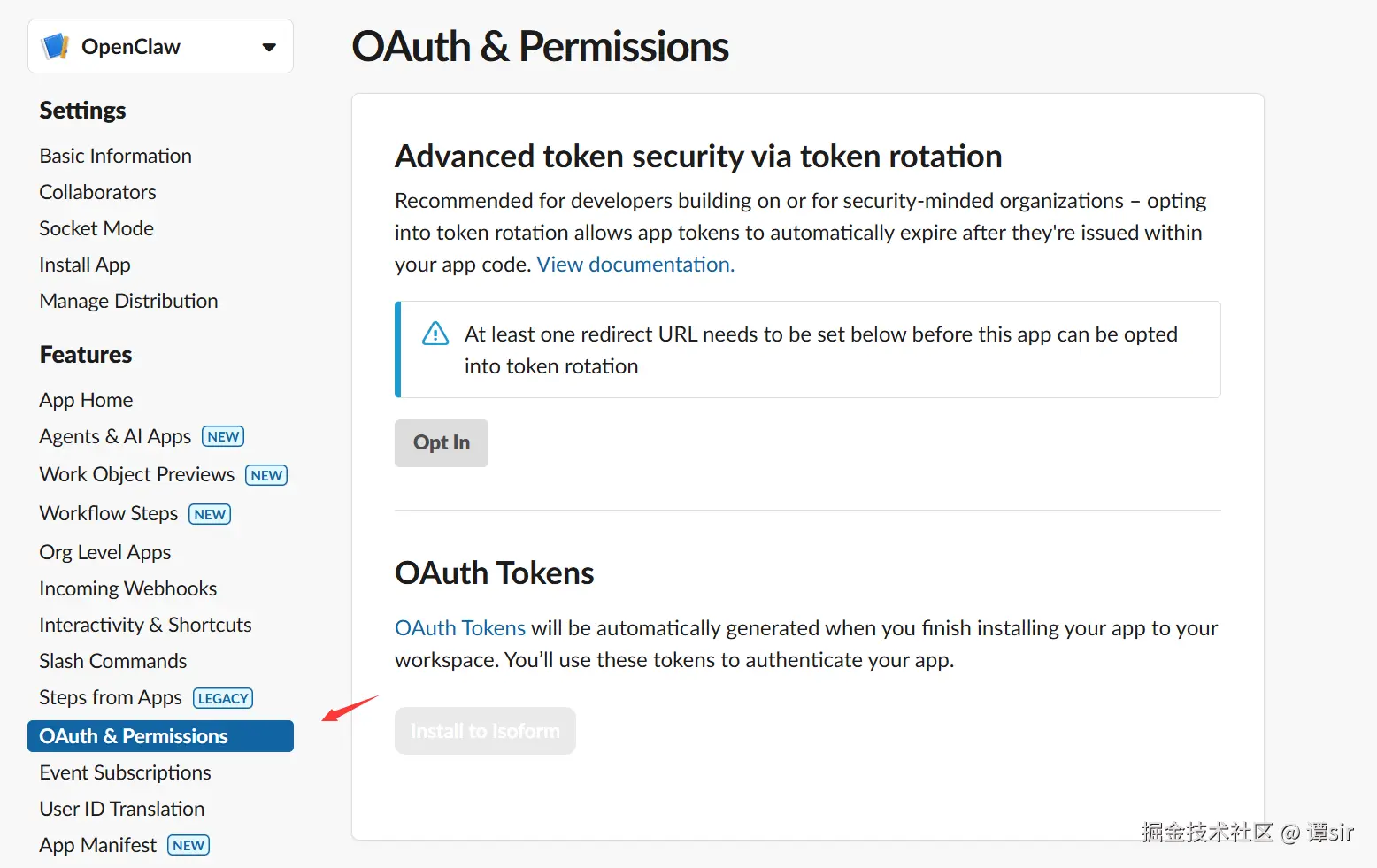Click the NEW badge next to App Manifest
This screenshot has height=868, width=1377.
[188, 846]
